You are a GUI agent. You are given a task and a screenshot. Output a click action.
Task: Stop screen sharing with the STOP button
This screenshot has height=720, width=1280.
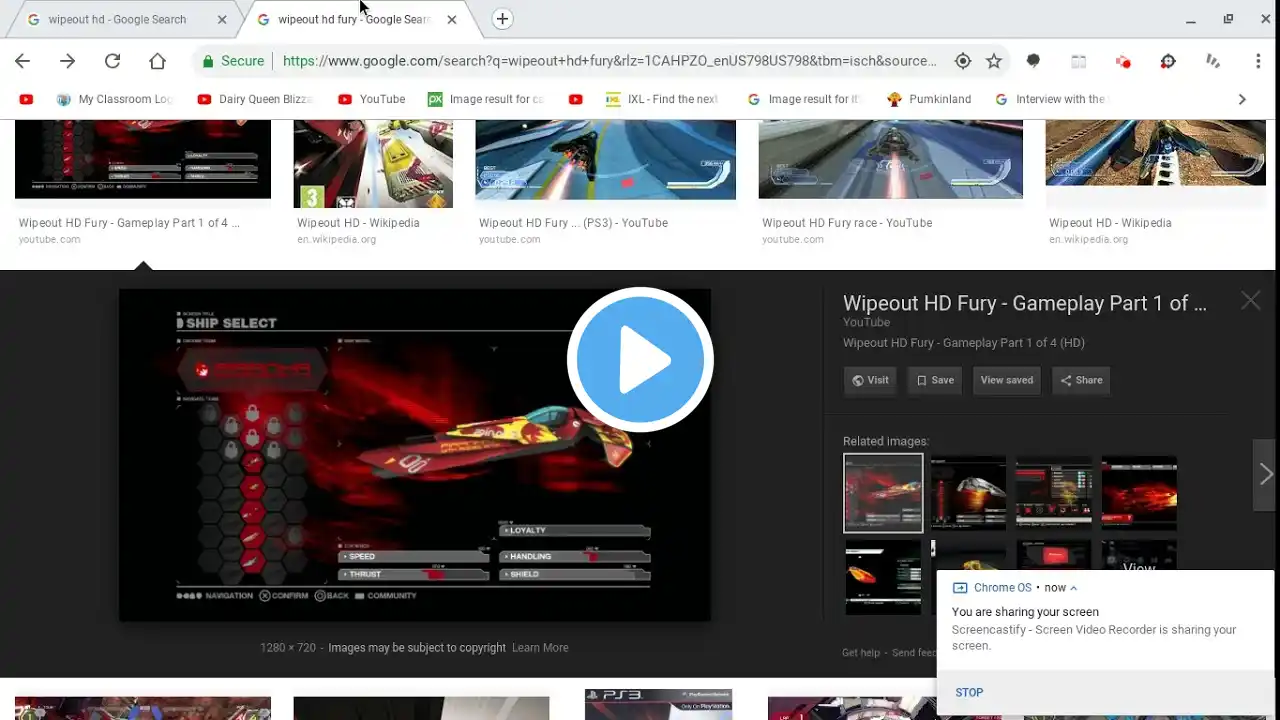tap(969, 692)
